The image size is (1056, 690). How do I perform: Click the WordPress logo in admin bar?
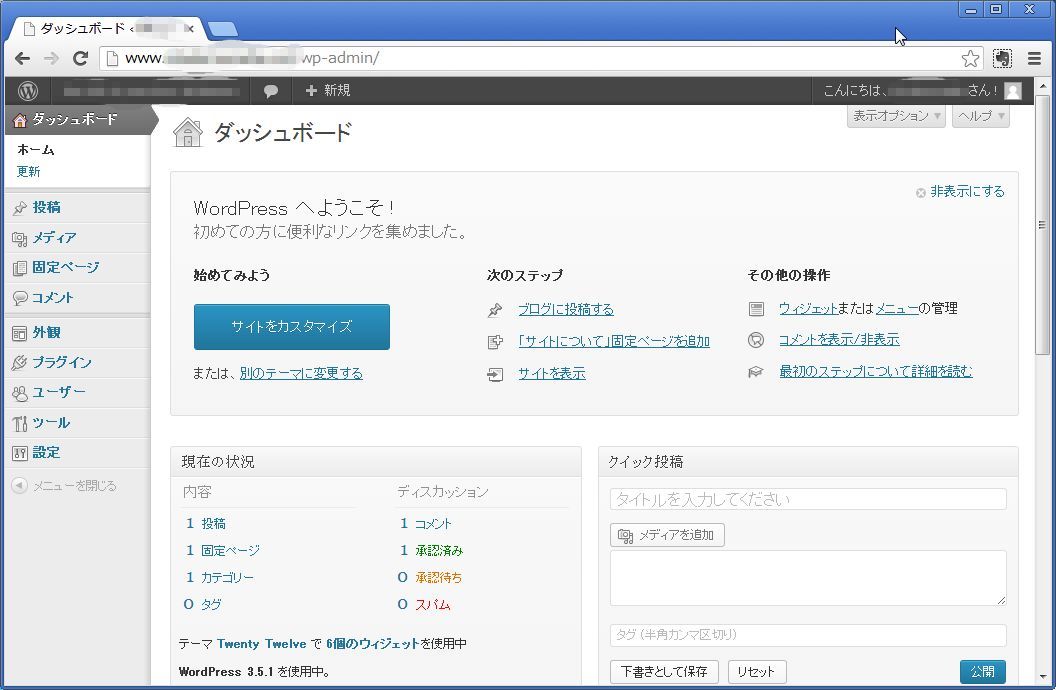point(28,90)
